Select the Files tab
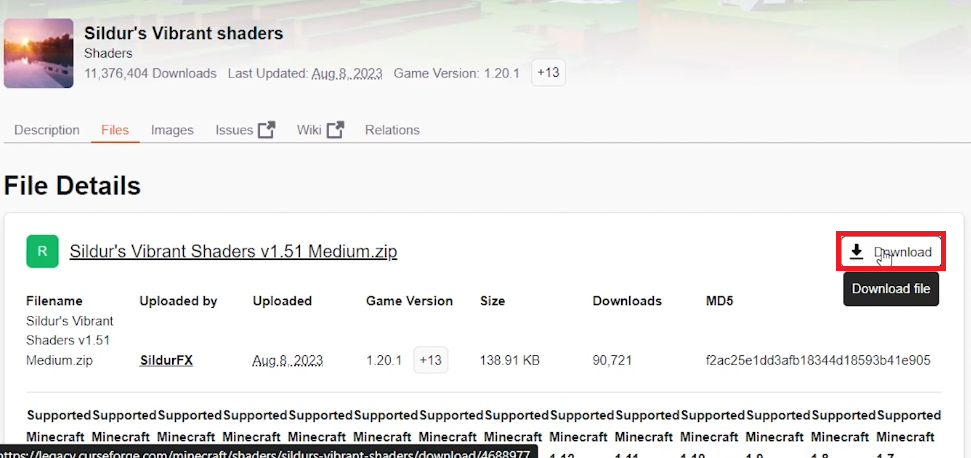The height and width of the screenshot is (458, 971). tap(115, 130)
